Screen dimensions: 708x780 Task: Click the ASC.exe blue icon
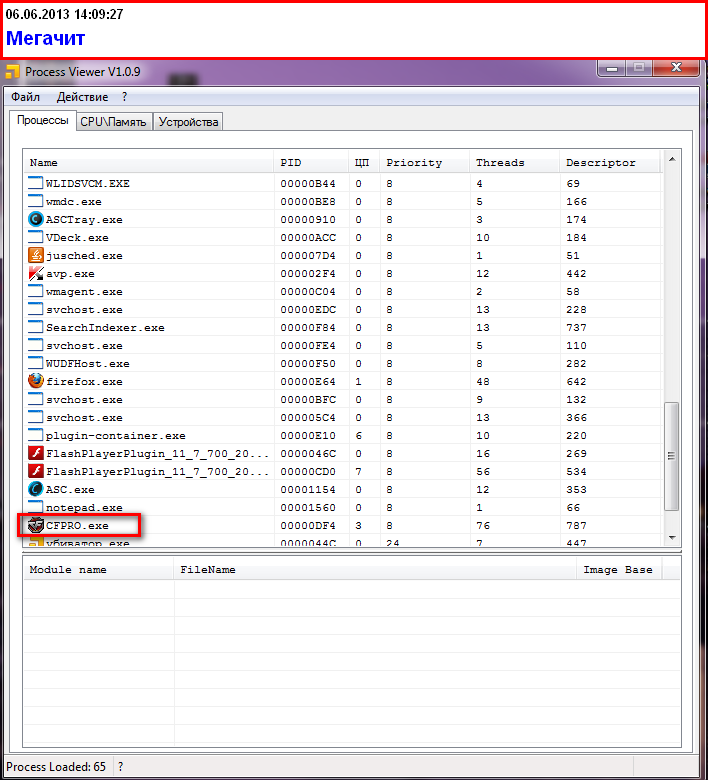coord(35,489)
